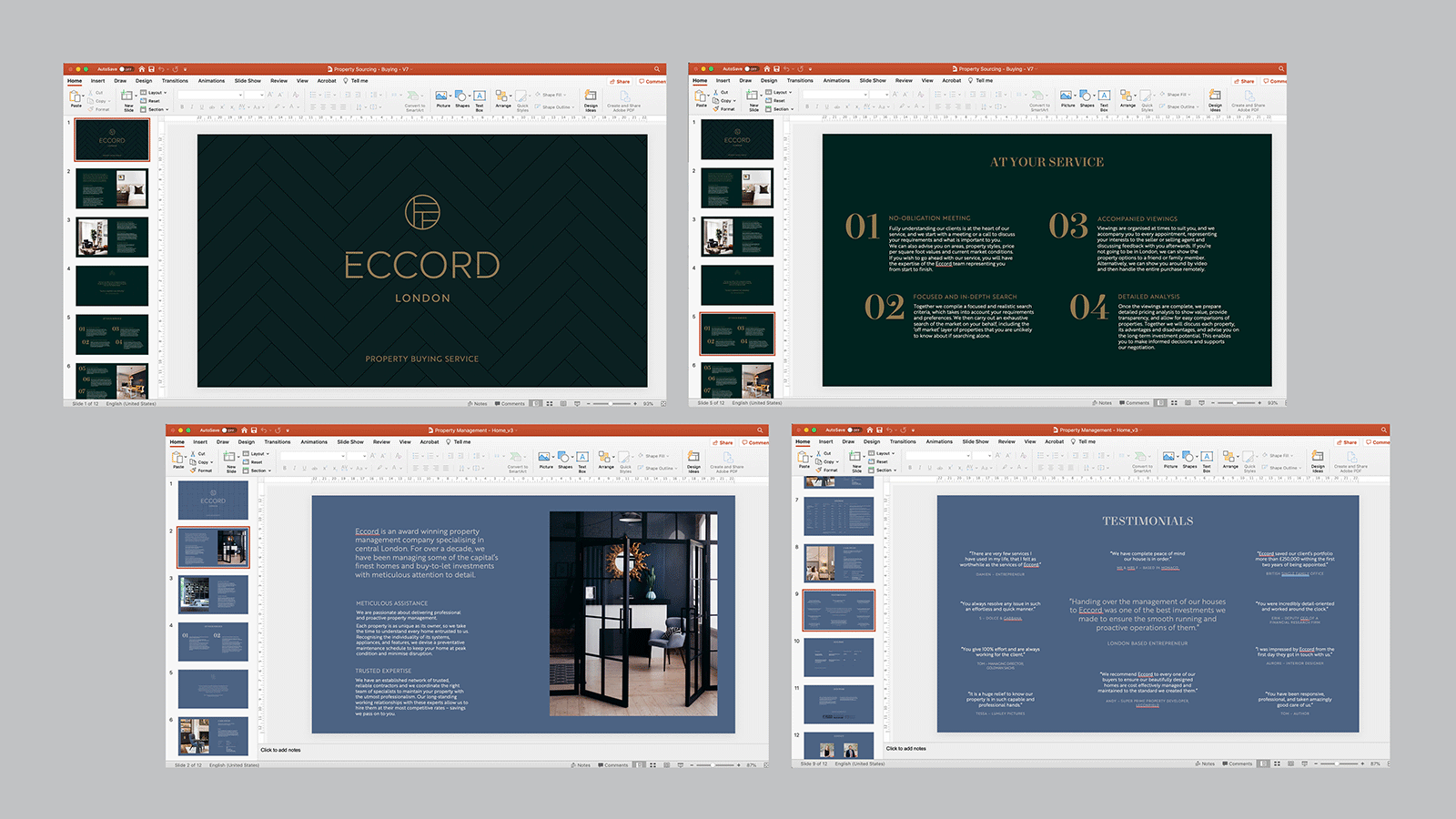Image resolution: width=1456 pixels, height=819 pixels.
Task: Click Notes in the bottom-left Property Management status bar
Action: 580,764
